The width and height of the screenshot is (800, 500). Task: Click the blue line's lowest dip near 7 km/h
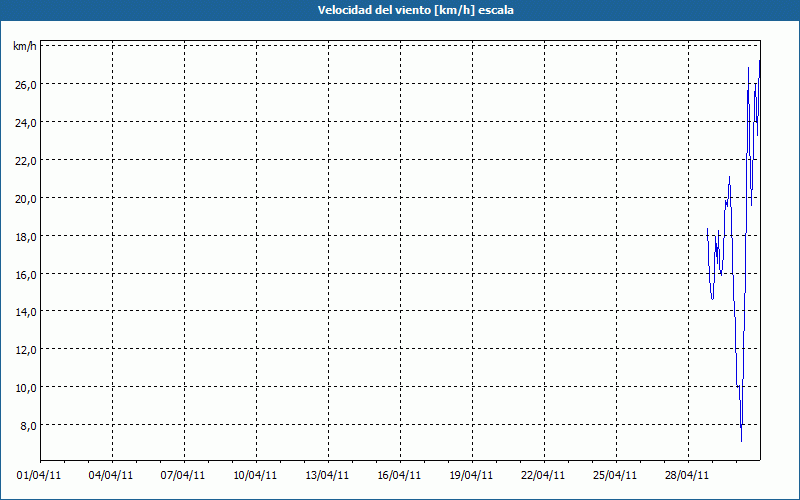(741, 440)
